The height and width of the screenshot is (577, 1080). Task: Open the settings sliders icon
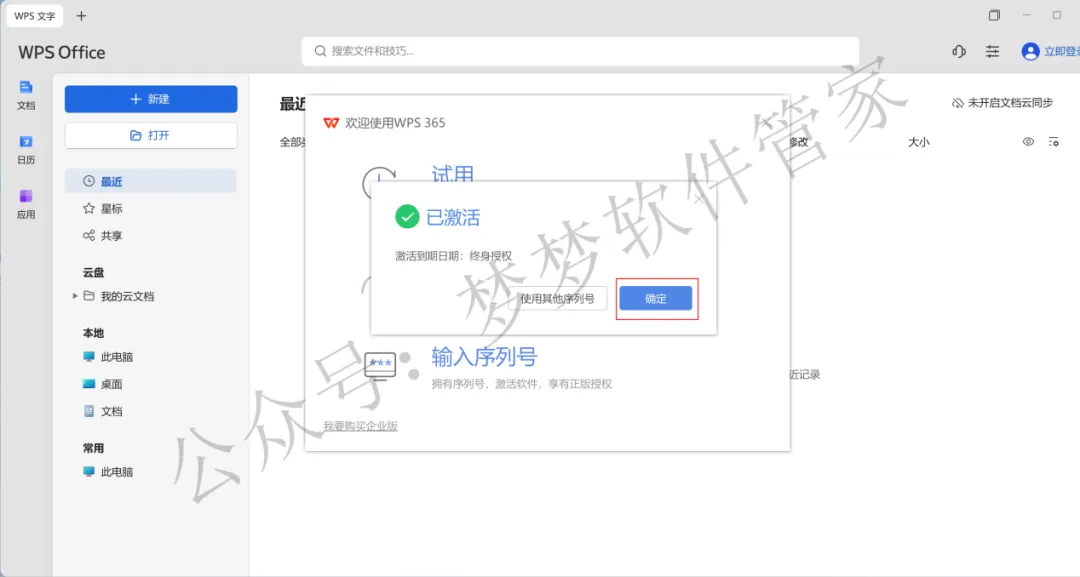point(993,52)
